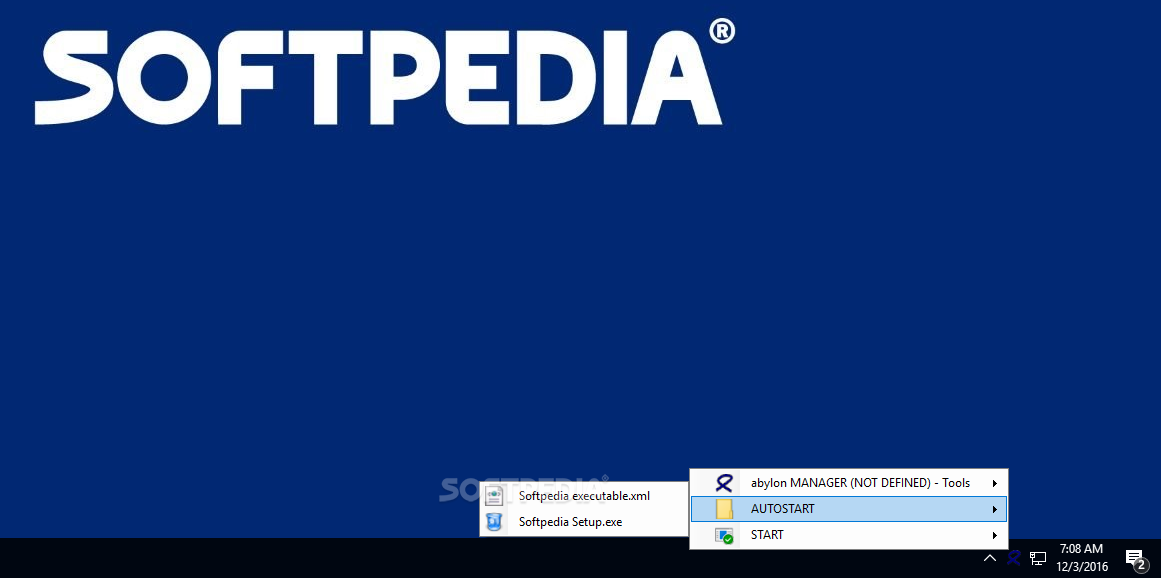
Task: Select the AUTOSTART menu entry
Action: 849,509
